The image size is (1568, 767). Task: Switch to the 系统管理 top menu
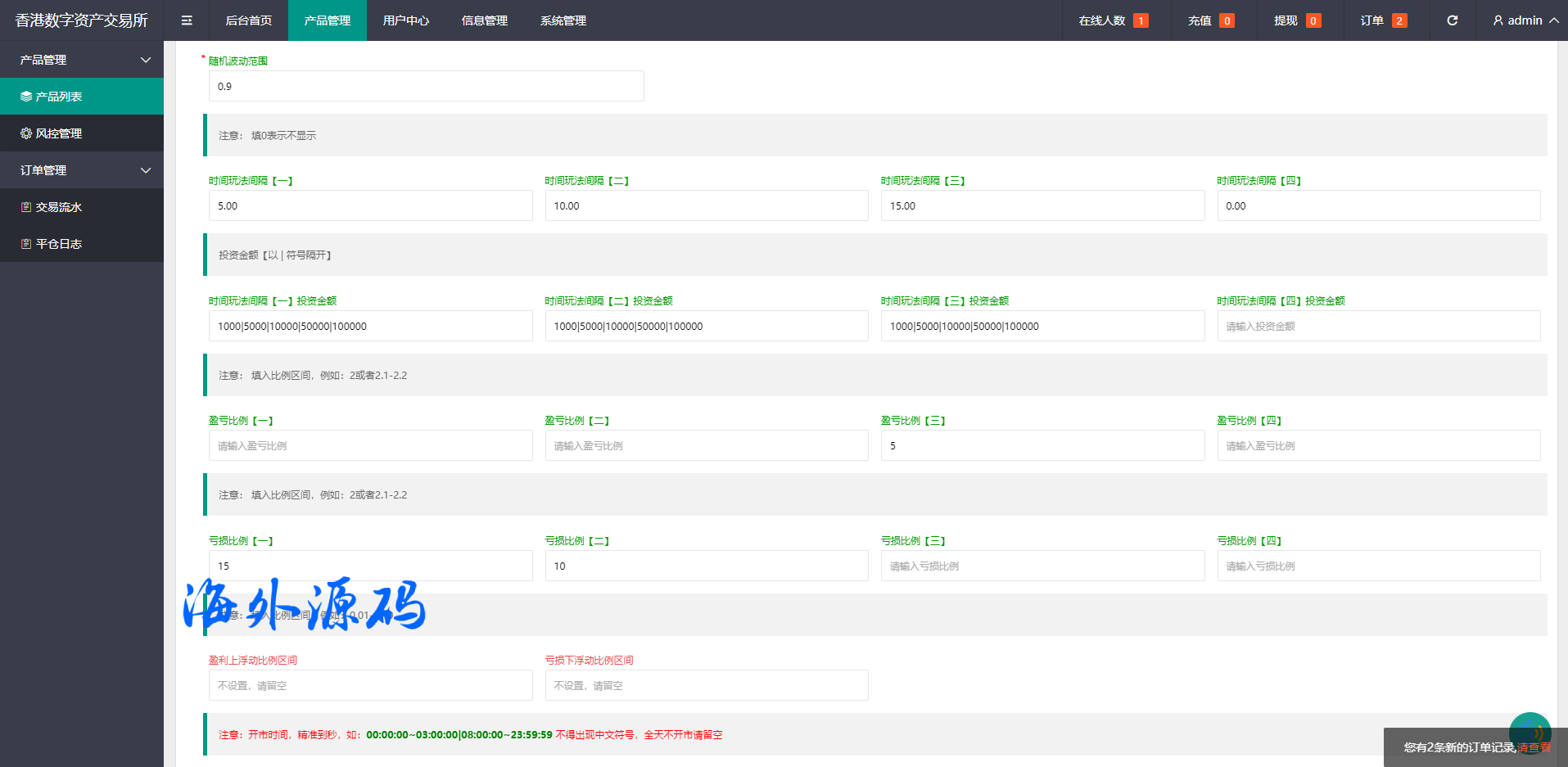[x=563, y=20]
